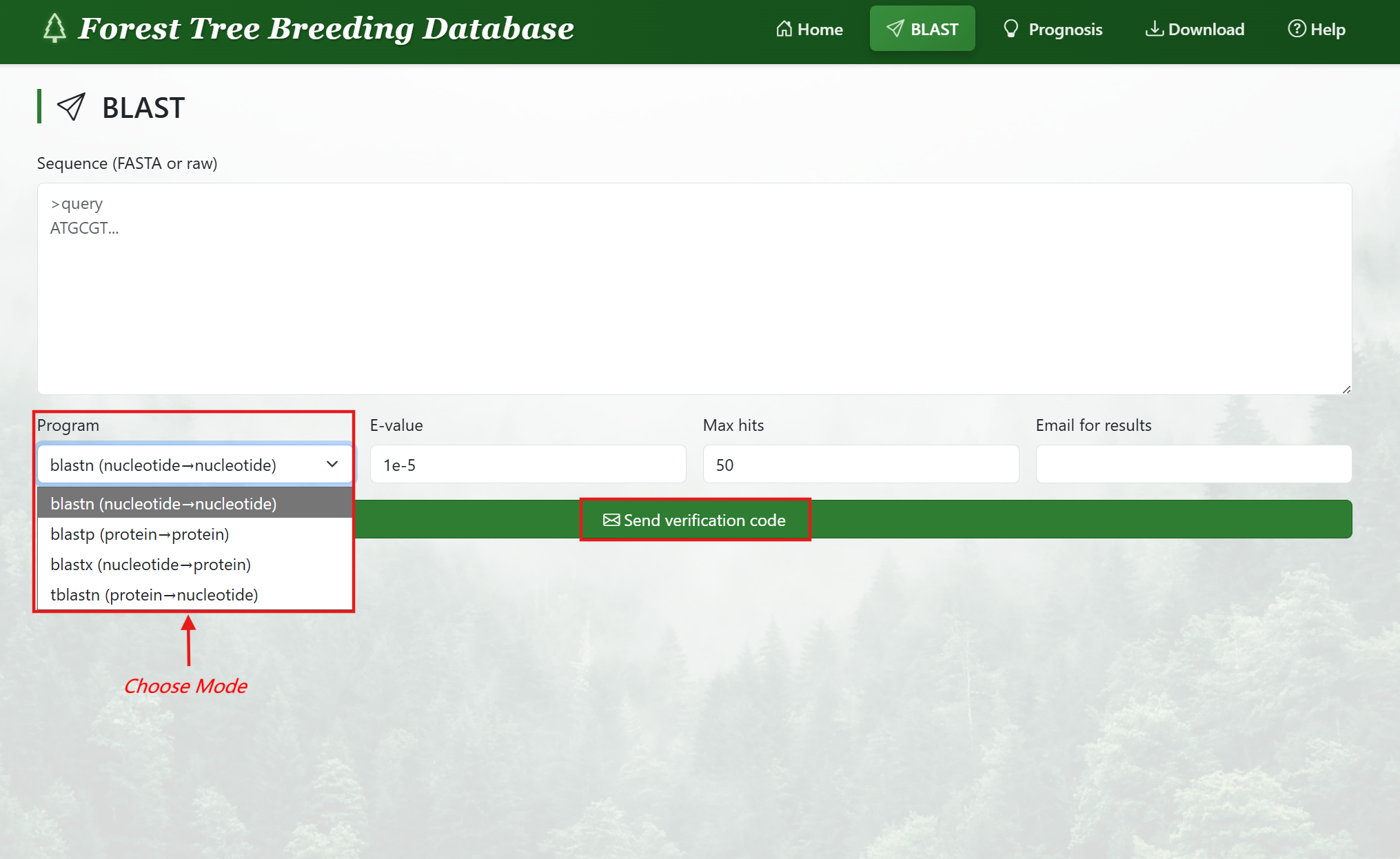Image resolution: width=1400 pixels, height=859 pixels.
Task: Focus the Sequence FASTA text area
Action: point(694,289)
